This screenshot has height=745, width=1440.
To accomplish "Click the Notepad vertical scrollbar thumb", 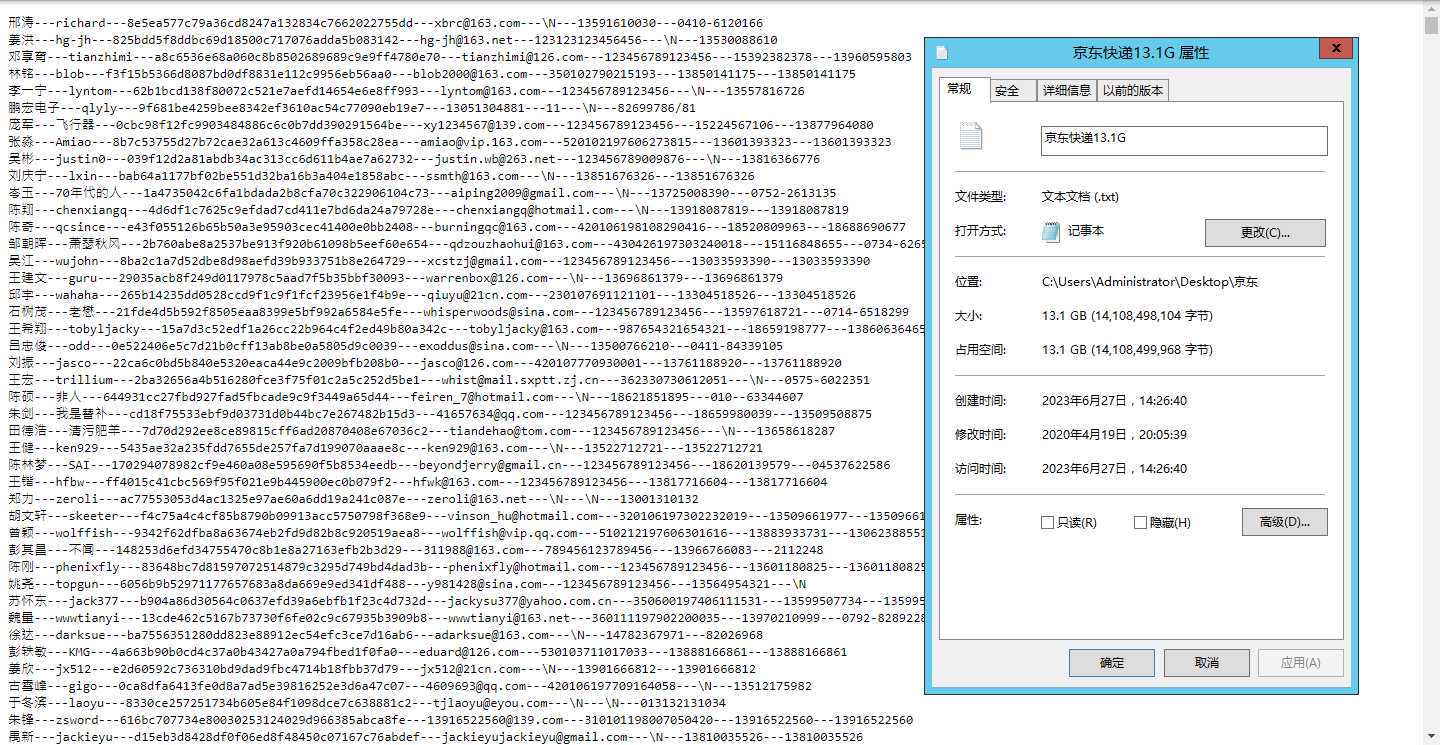I will [x=1431, y=25].
